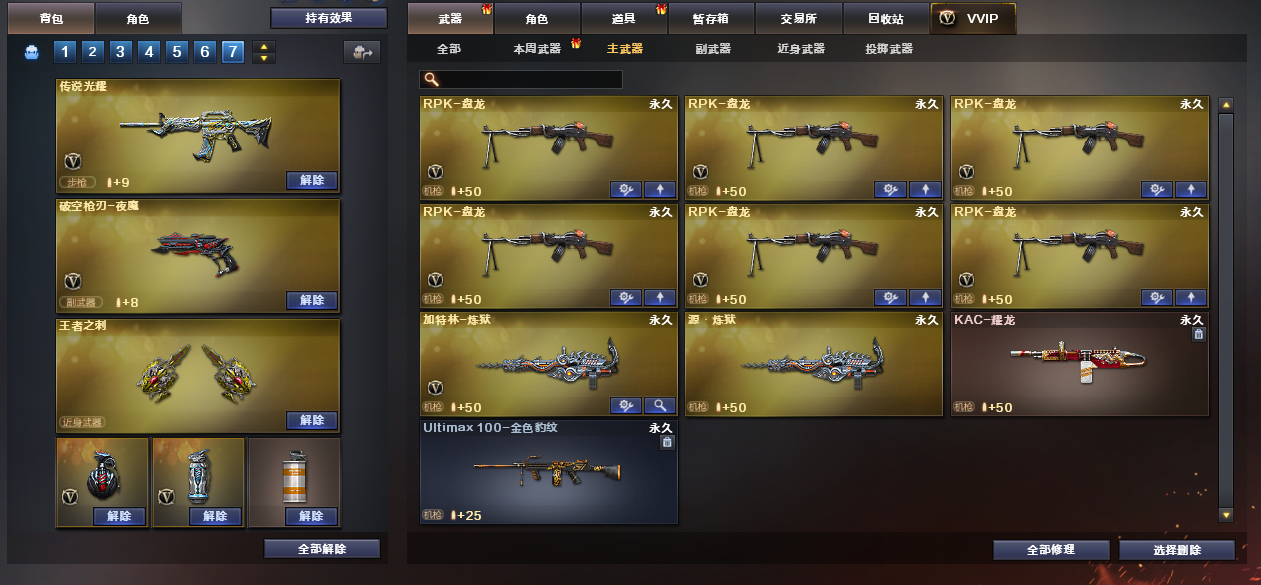Click the 持有效果 button
Image resolution: width=1261 pixels, height=585 pixels.
pos(329,18)
